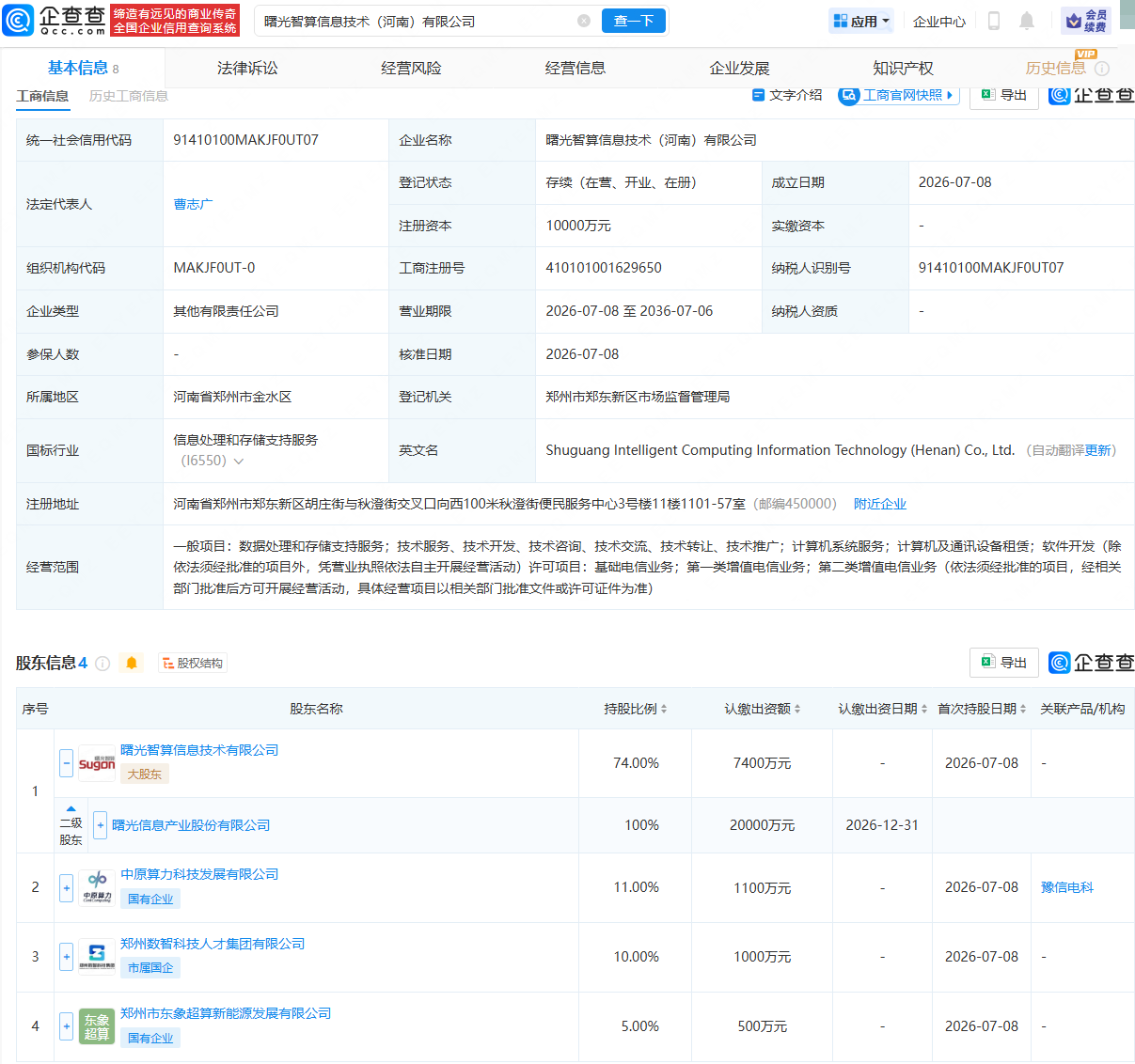Open 股权结构 equity structure button
The width and height of the screenshot is (1135, 1064).
point(193,664)
